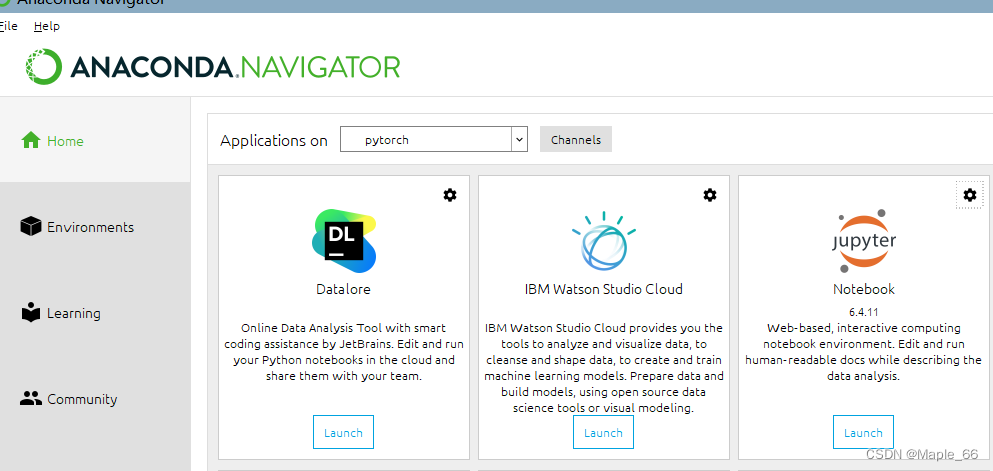
Task: Switch to the Environments tab
Action: coord(95,227)
